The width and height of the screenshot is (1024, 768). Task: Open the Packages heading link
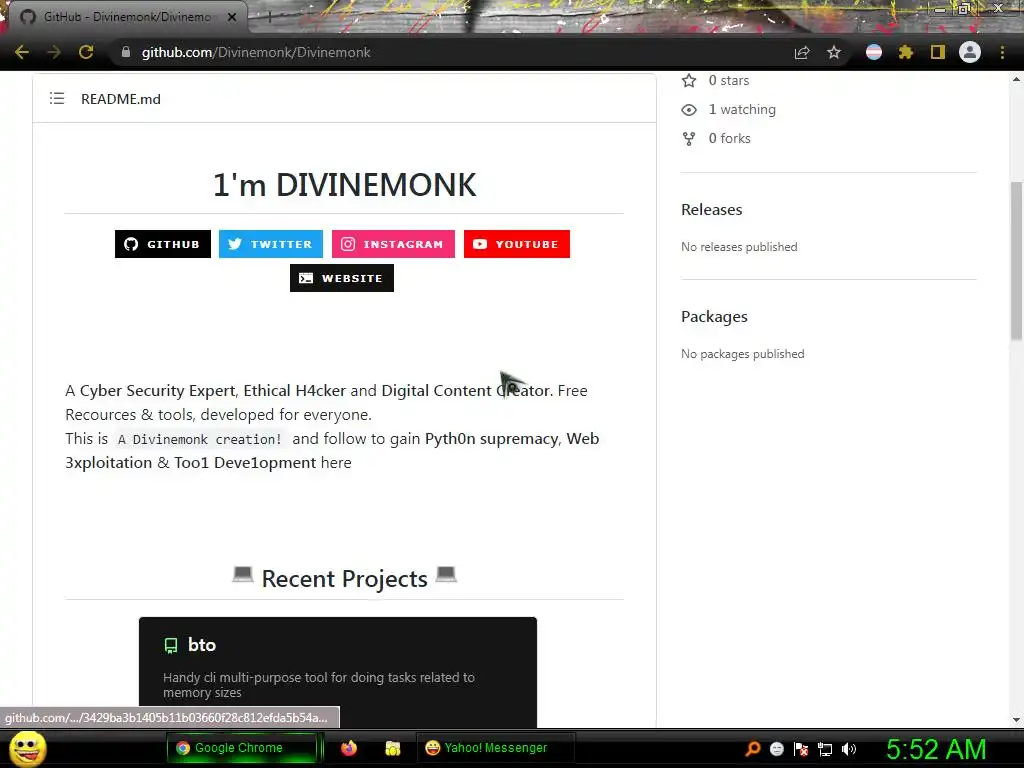[x=714, y=317]
